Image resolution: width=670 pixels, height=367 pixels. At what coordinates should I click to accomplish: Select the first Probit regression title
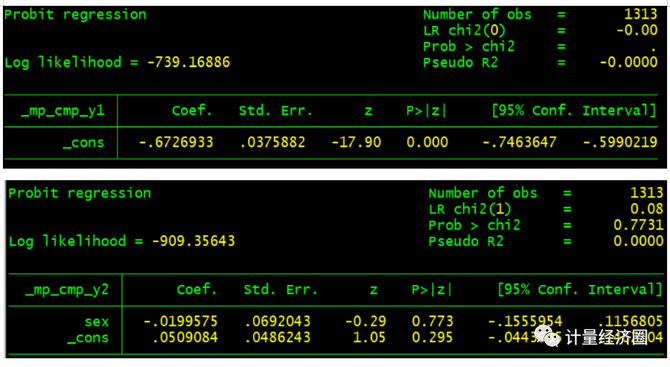coord(75,15)
